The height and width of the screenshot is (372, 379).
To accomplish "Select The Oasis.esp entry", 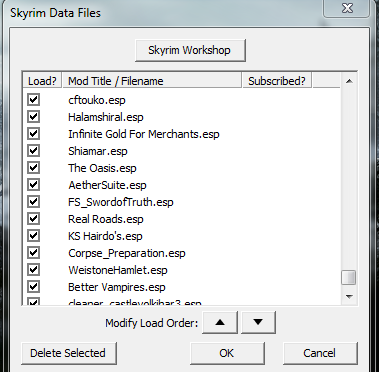I will coord(102,168).
